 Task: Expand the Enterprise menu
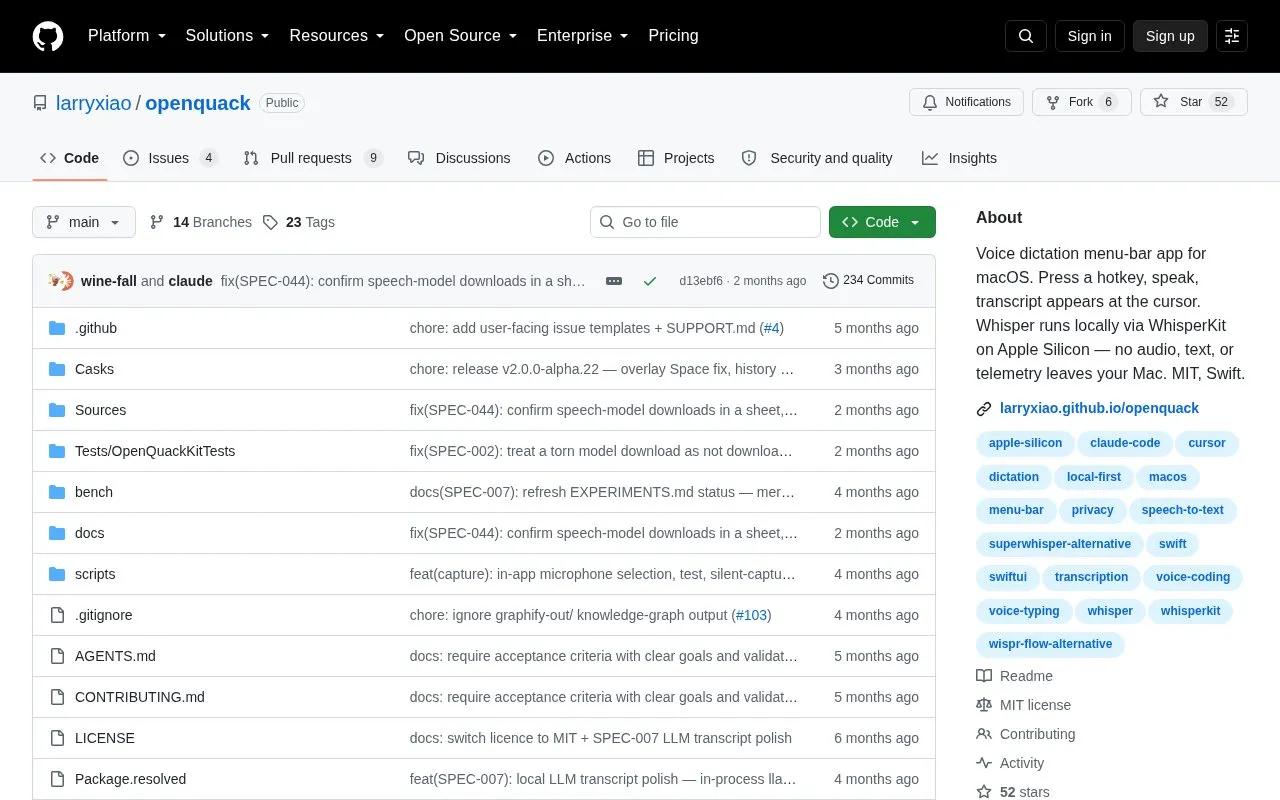tap(582, 36)
